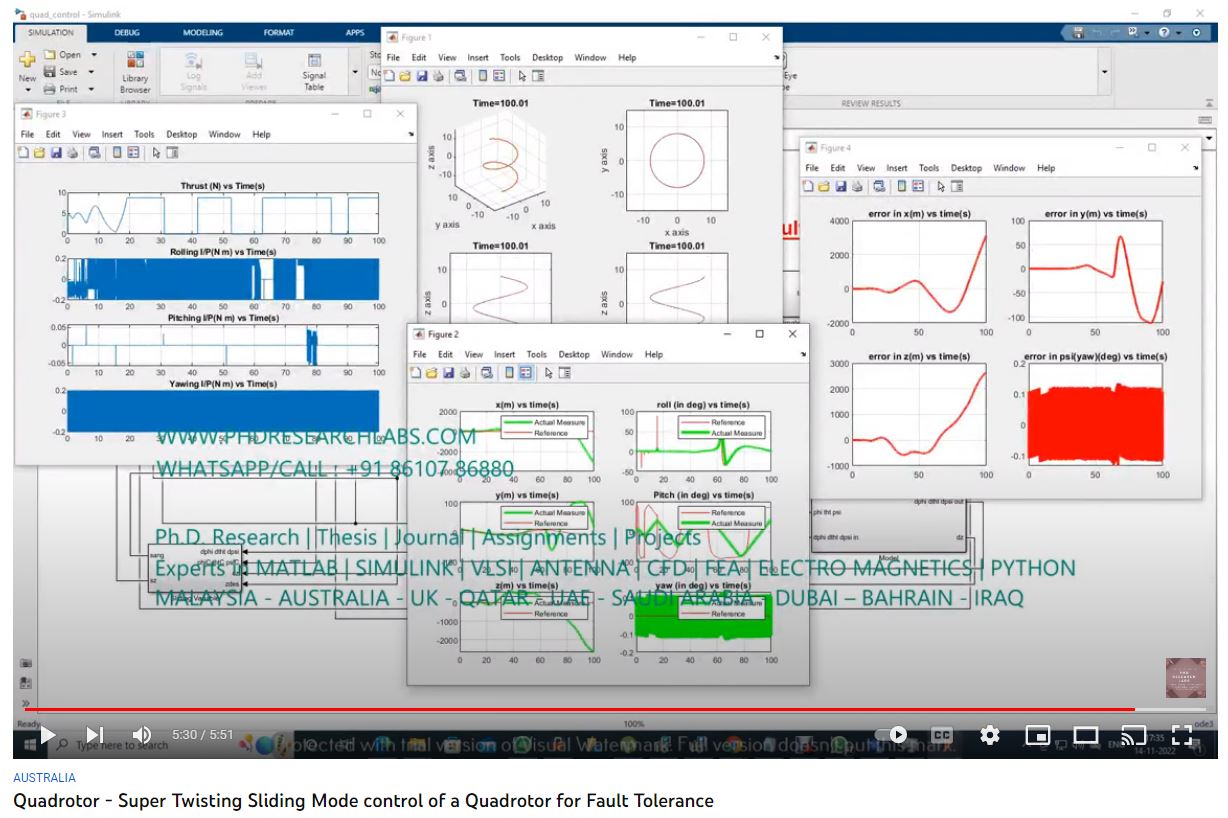
Task: Open Property Inspector in Figure 4 toolbar
Action: tap(957, 186)
